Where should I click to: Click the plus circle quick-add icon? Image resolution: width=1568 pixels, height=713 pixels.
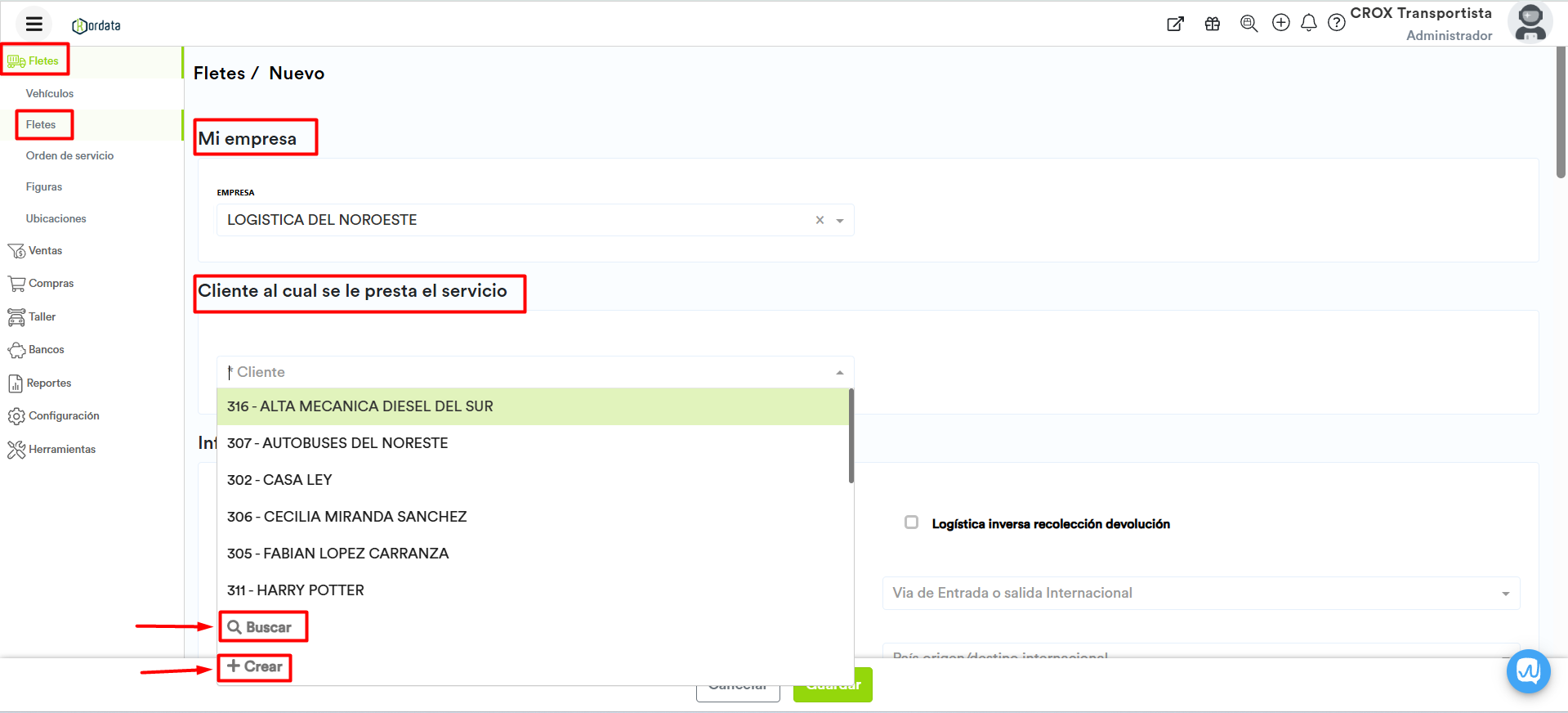click(1280, 23)
